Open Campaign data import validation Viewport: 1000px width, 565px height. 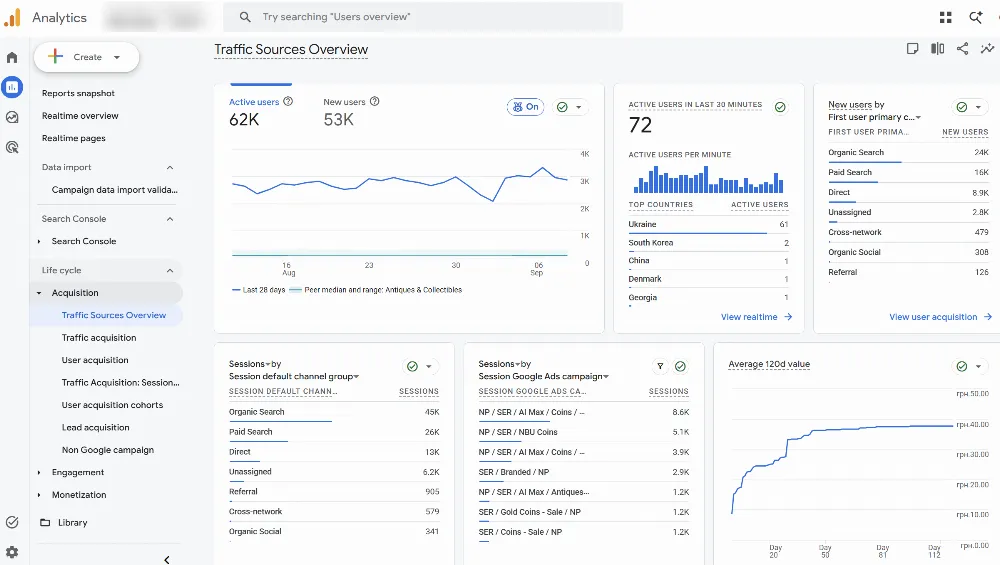click(115, 190)
